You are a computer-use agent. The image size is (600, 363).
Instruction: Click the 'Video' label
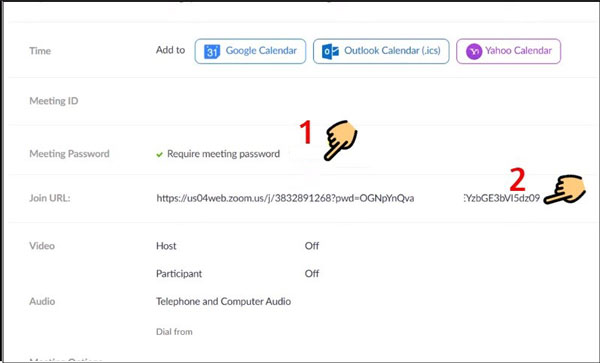(42, 246)
